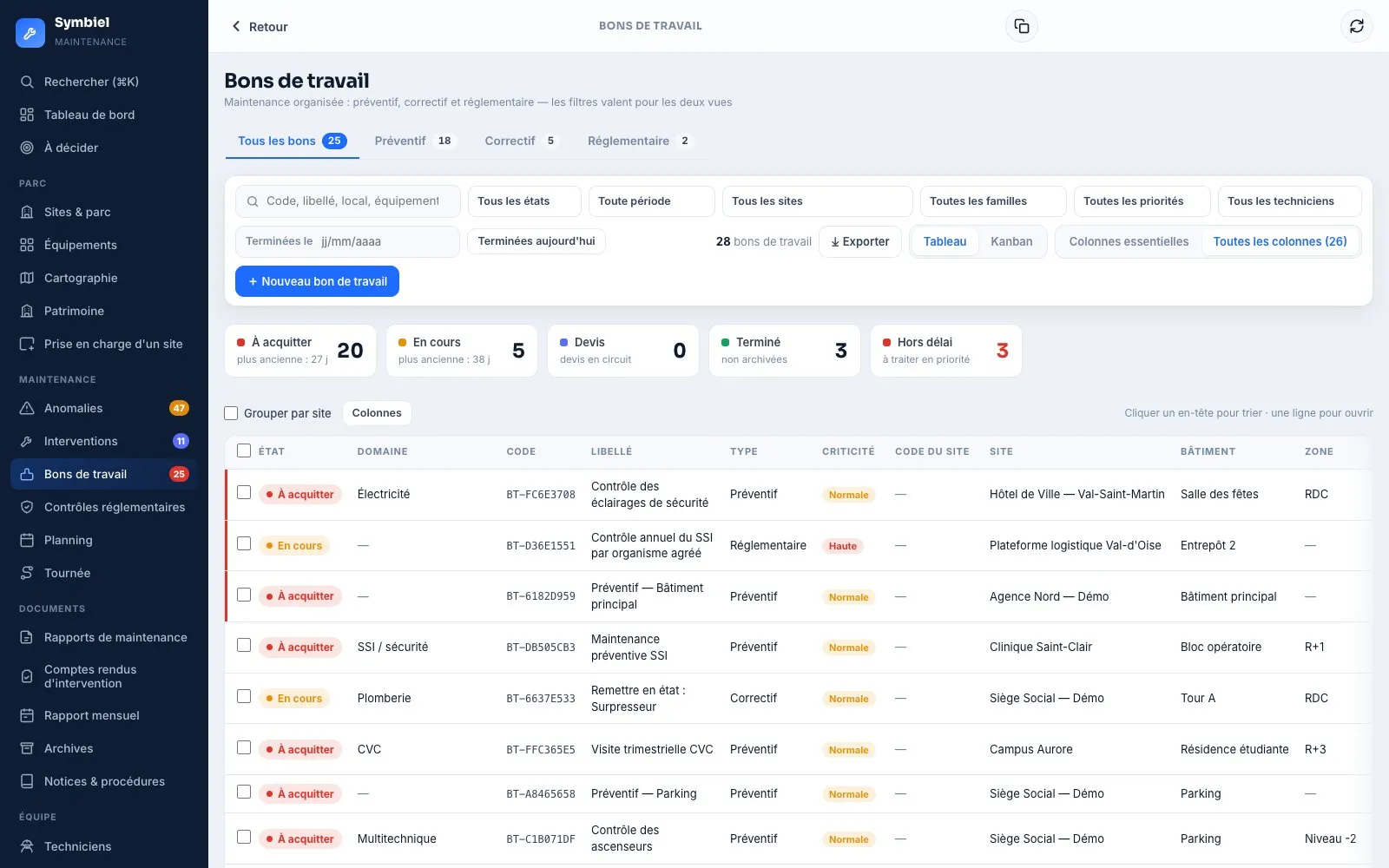Check the row BT-FFC365E5 checkbox
This screenshot has height=868, width=1389.
pyautogui.click(x=244, y=747)
